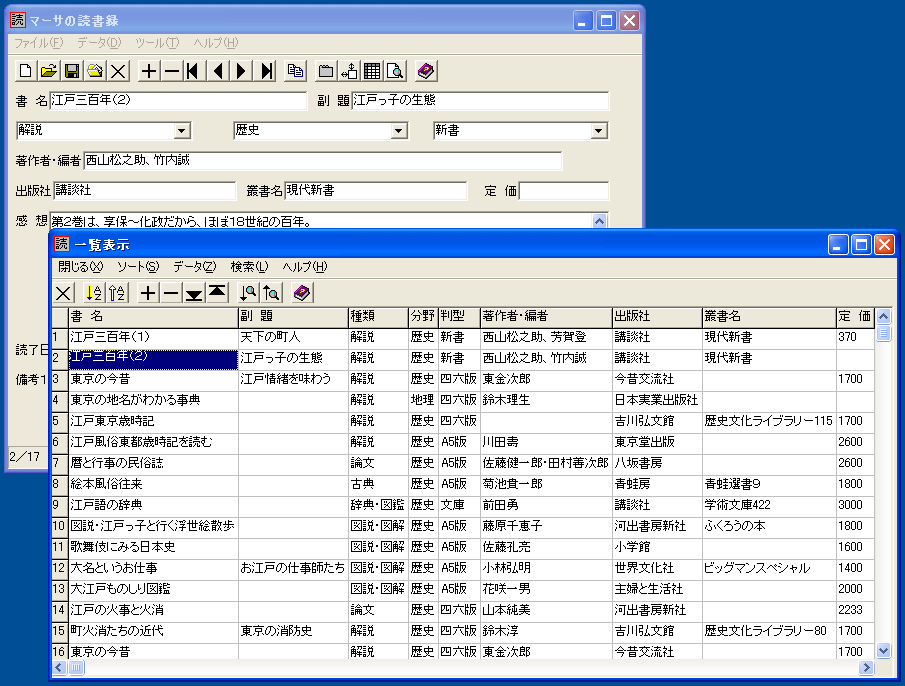Click the minus icon in 一覧表示 toolbar
This screenshot has height=686, width=905.
(x=171, y=293)
